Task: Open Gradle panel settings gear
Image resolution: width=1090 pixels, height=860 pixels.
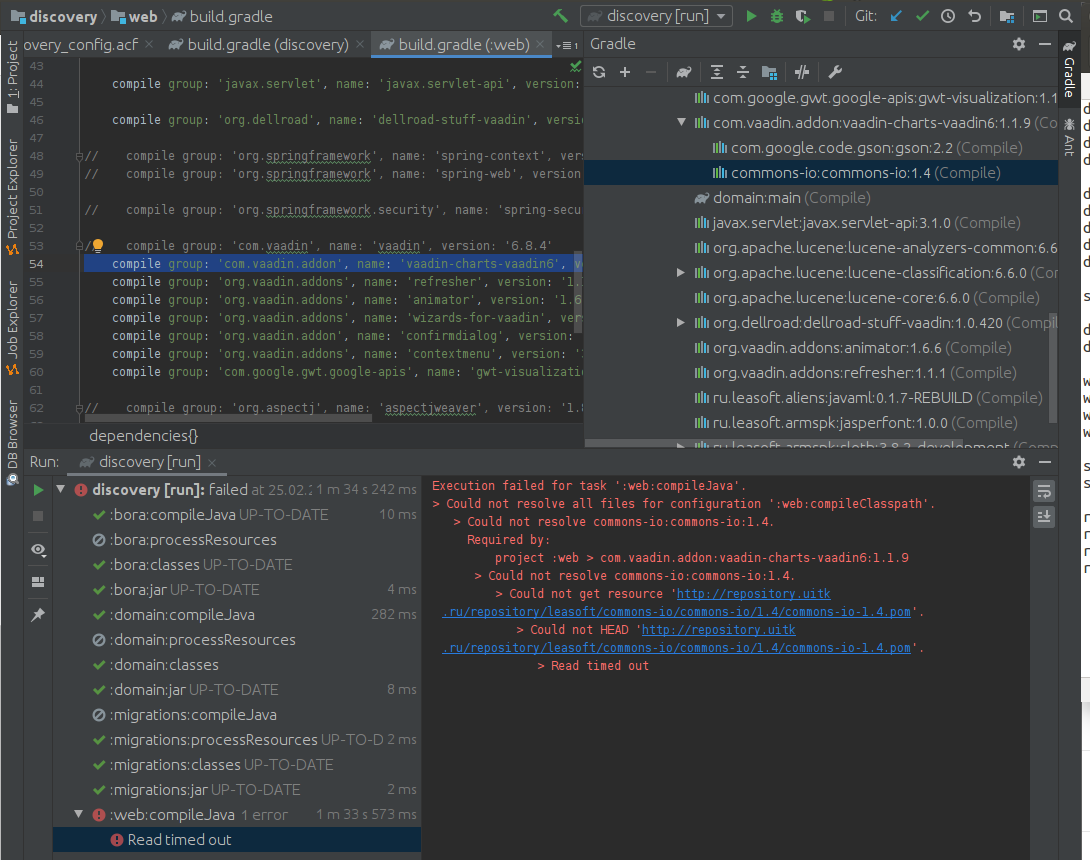Action: coord(1019,44)
